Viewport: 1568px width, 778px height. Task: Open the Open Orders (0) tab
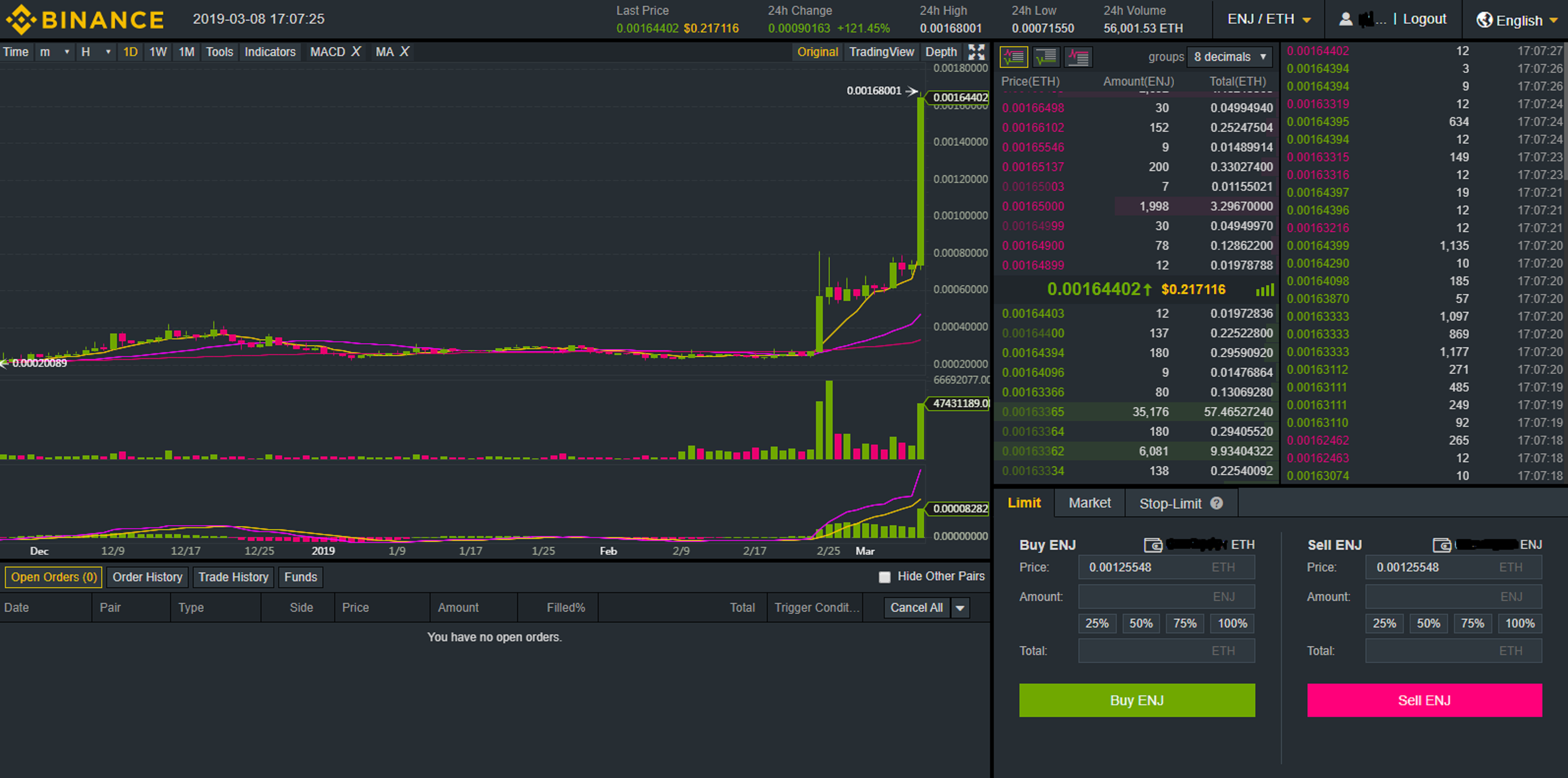click(54, 577)
